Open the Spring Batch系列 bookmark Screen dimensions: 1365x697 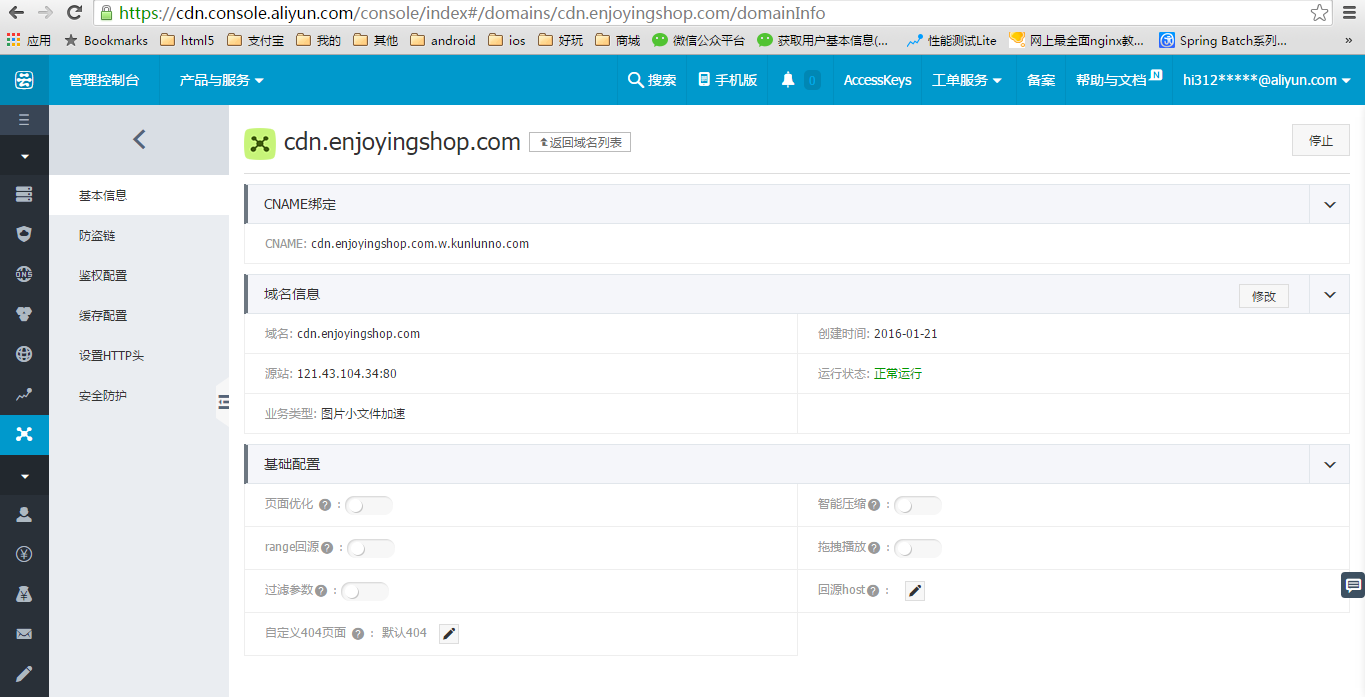(x=1223, y=41)
